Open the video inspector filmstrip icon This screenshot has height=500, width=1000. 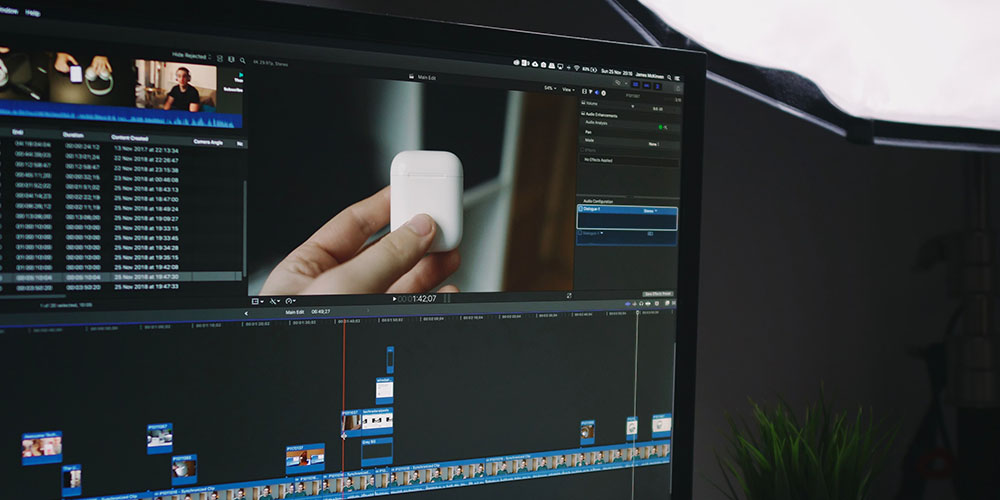(x=586, y=92)
